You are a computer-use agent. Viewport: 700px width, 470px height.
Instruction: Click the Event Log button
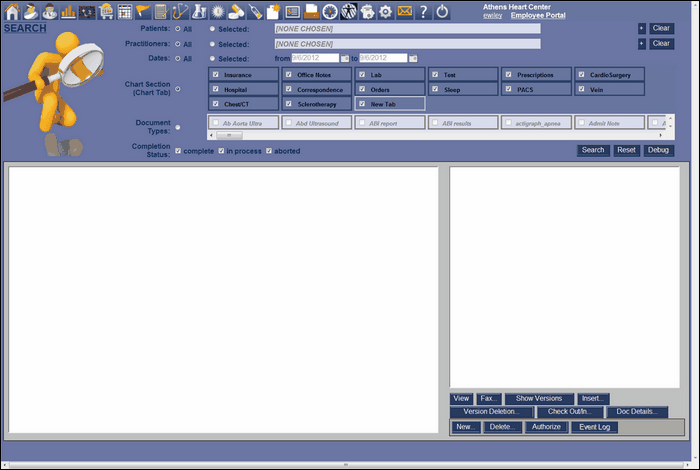[x=594, y=427]
